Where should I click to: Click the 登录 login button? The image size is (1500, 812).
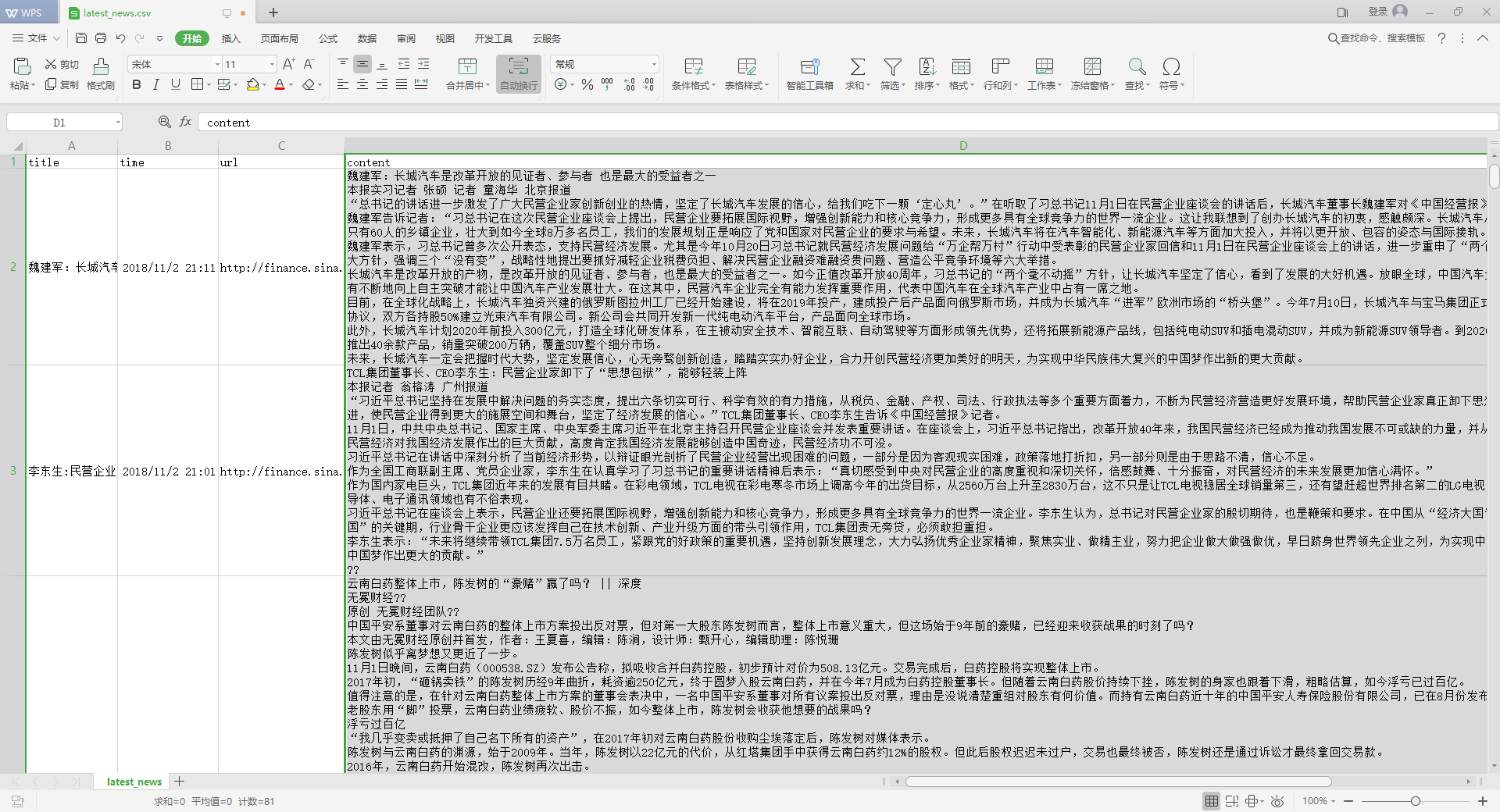click(1387, 12)
